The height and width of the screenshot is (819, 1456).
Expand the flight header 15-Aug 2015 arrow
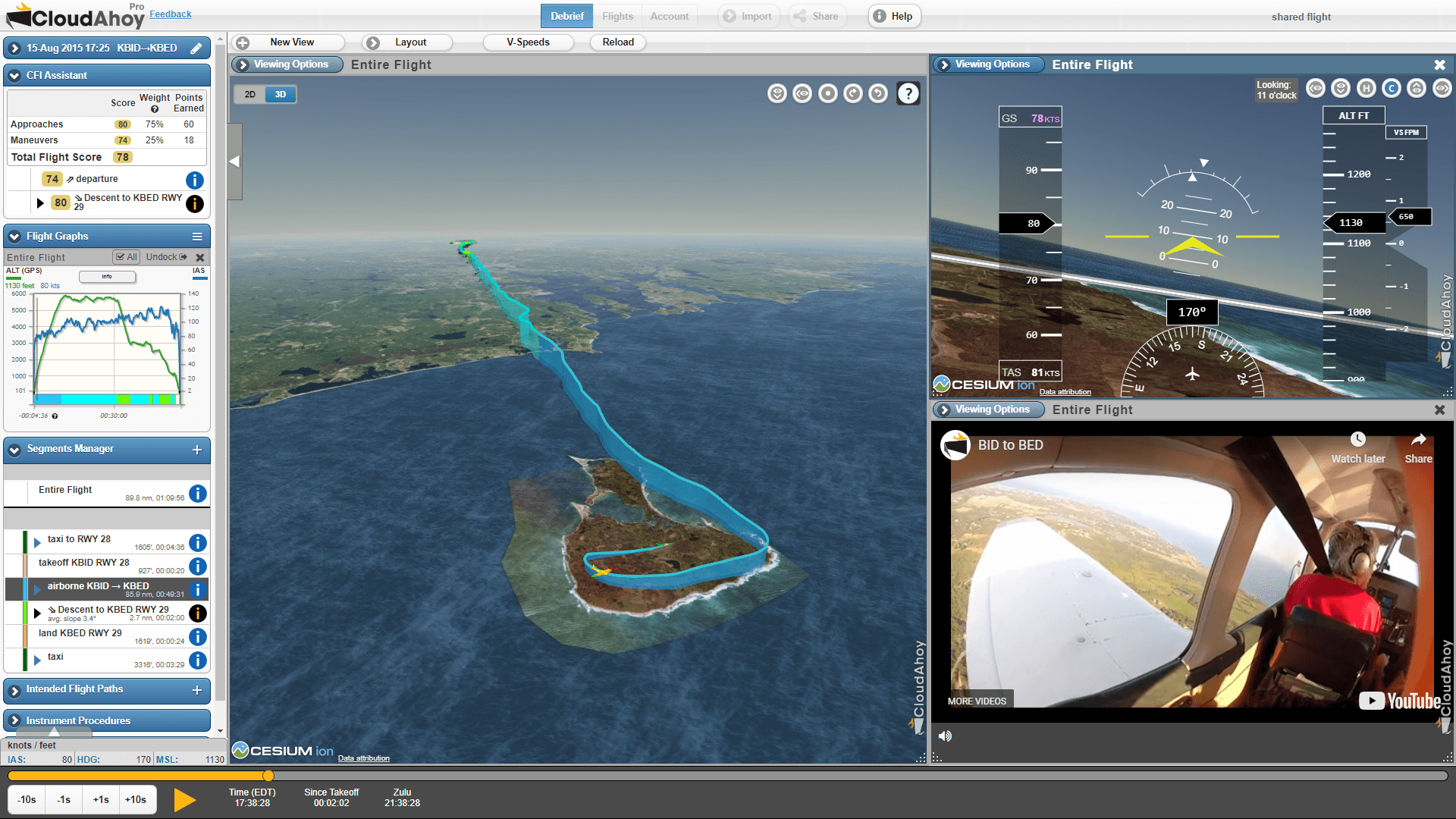(x=14, y=48)
